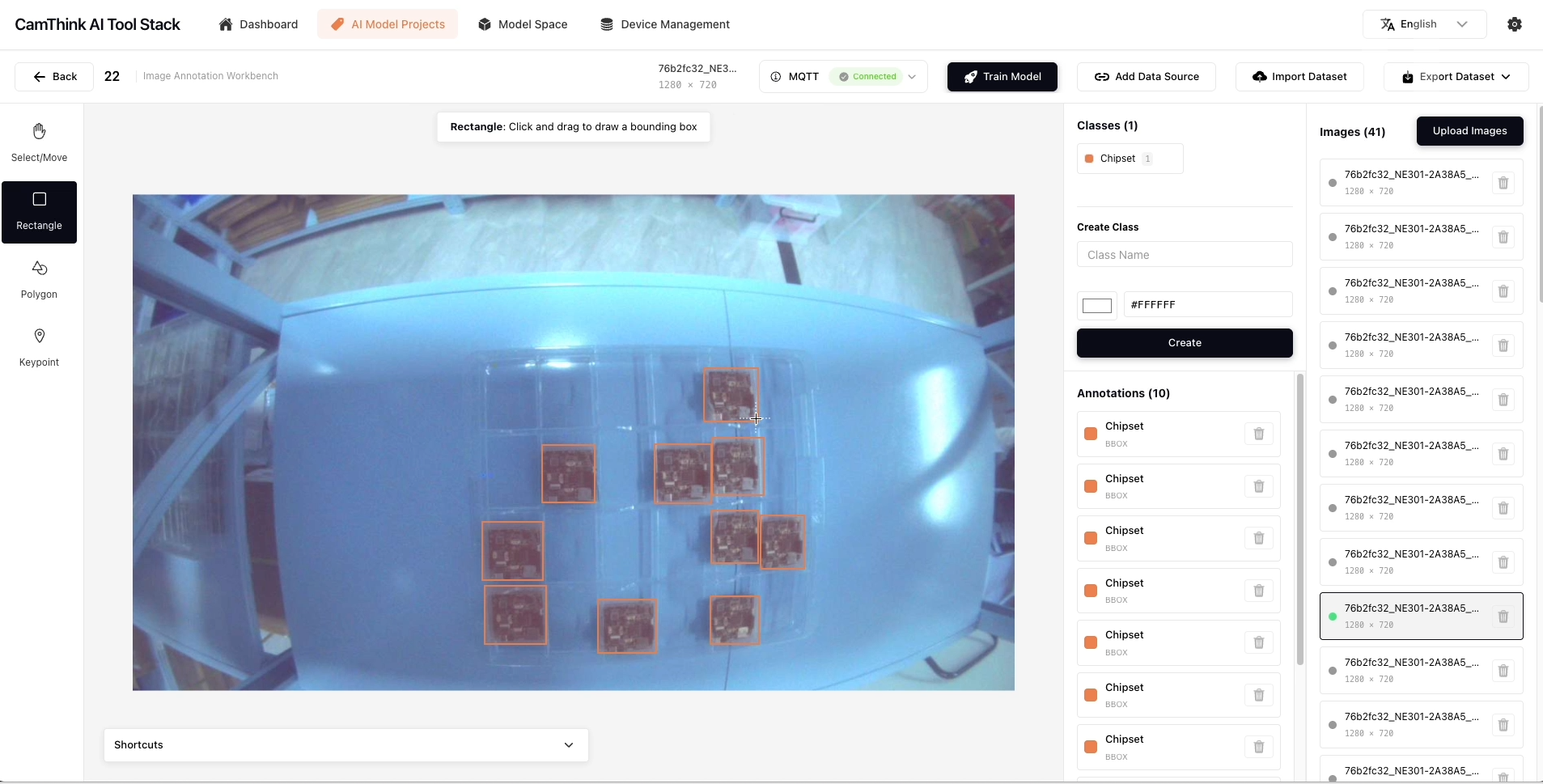Open settings via the gear icon
Image resolution: width=1543 pixels, height=784 pixels.
[1514, 24]
